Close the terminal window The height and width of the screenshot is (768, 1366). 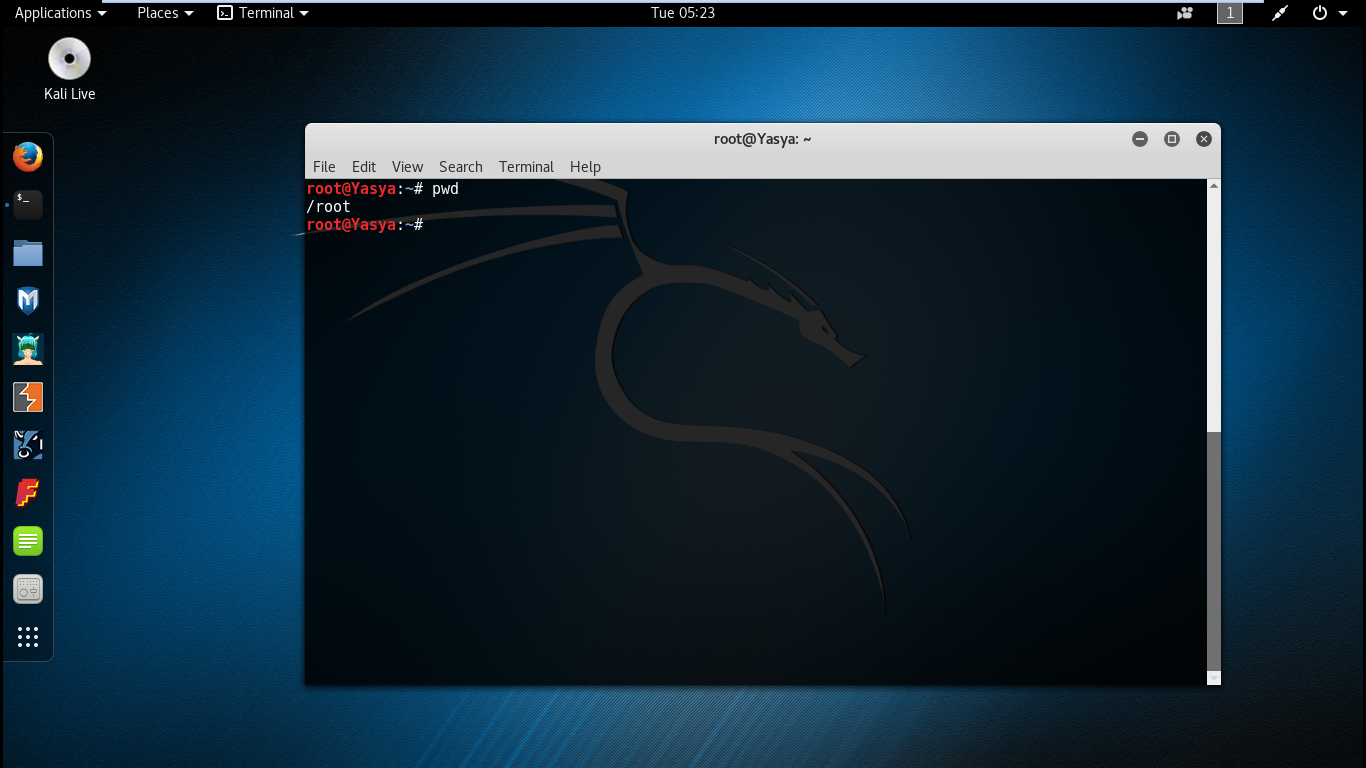(x=1204, y=139)
